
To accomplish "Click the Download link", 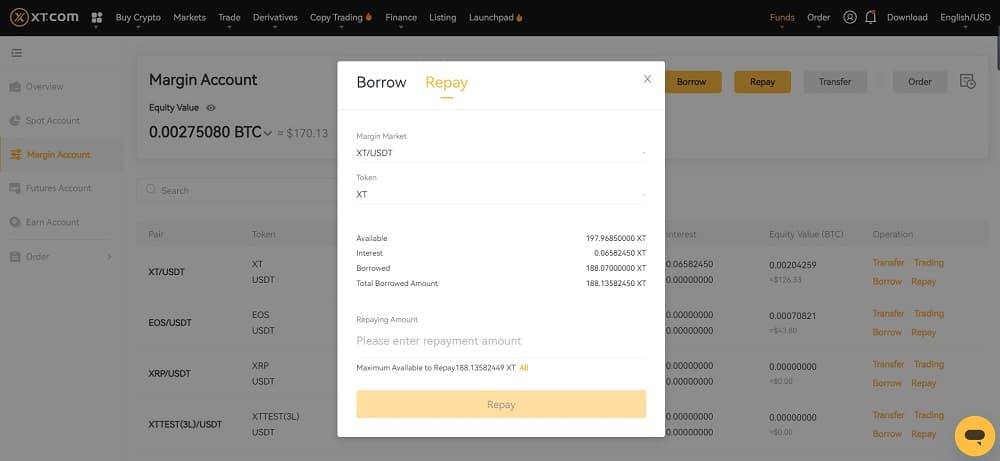I will 907,17.
